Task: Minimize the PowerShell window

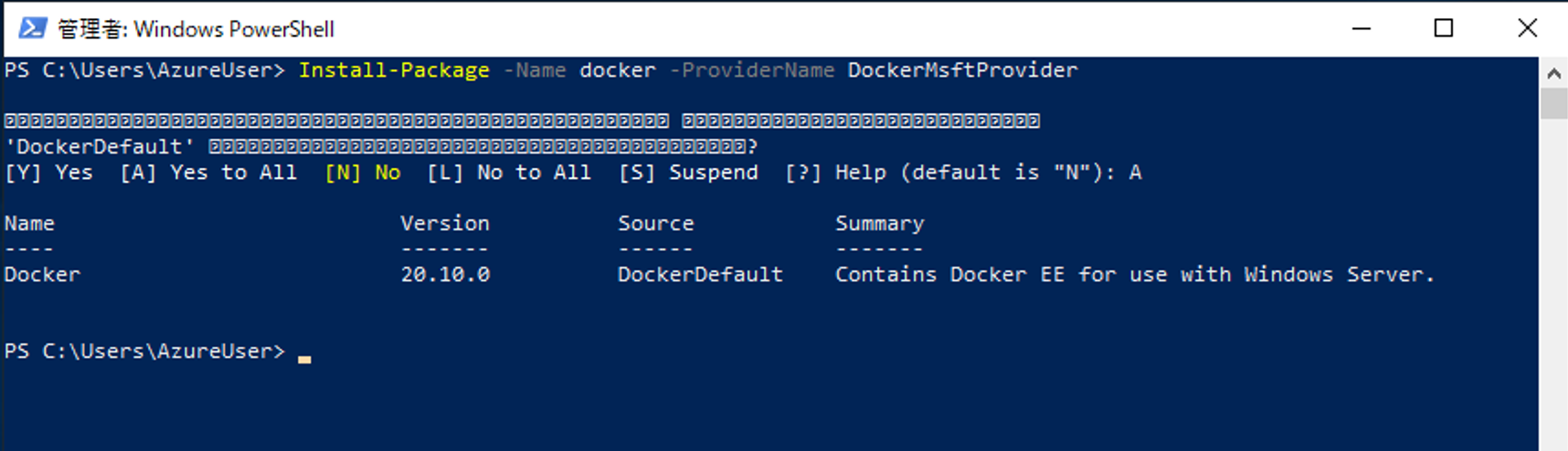Action: [1361, 28]
